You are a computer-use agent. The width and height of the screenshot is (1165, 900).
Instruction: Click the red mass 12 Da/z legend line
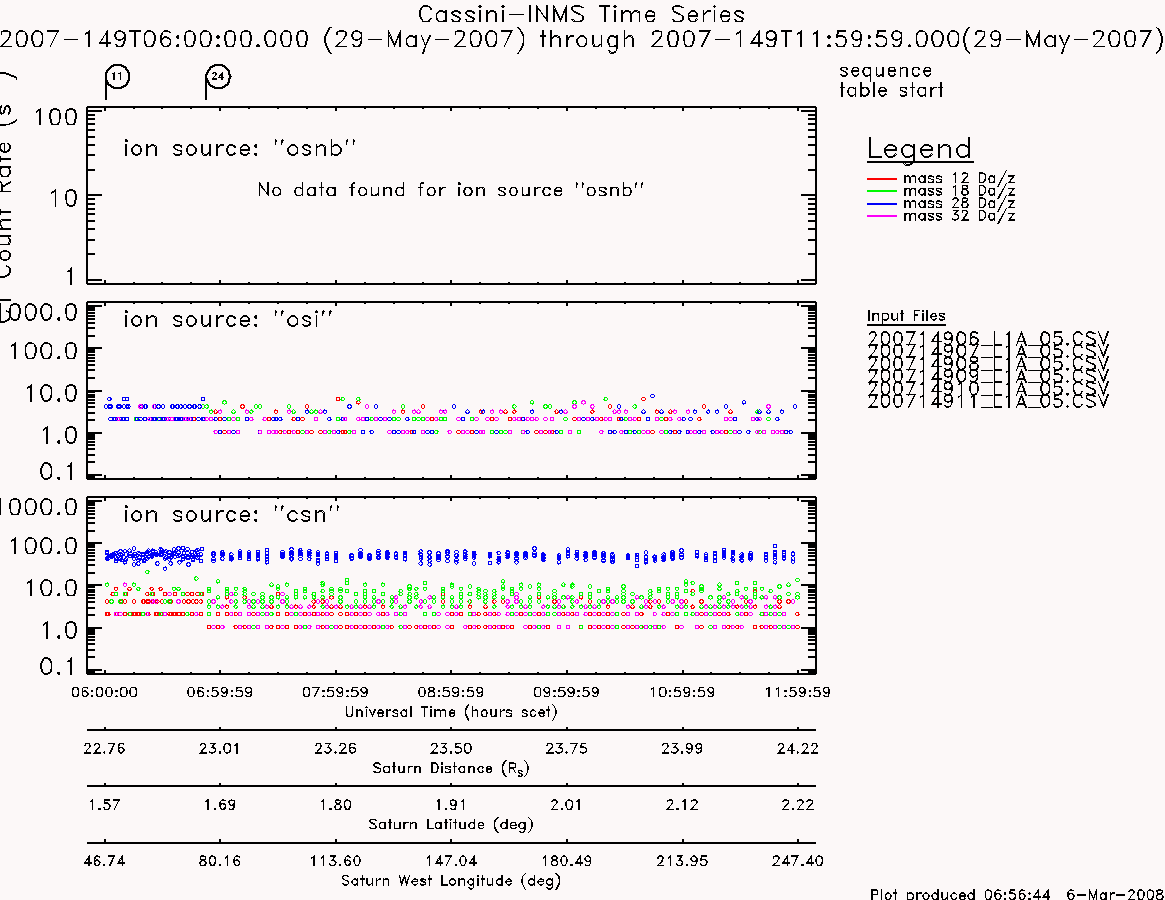click(x=882, y=179)
